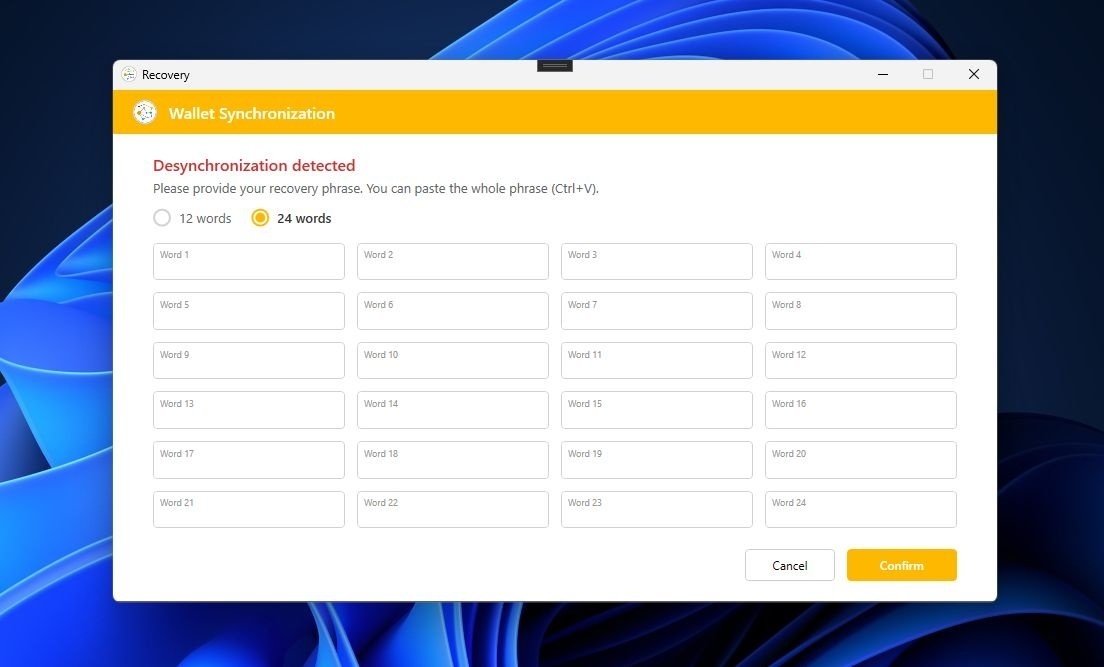Place cursor in Word 20 field

coord(860,460)
